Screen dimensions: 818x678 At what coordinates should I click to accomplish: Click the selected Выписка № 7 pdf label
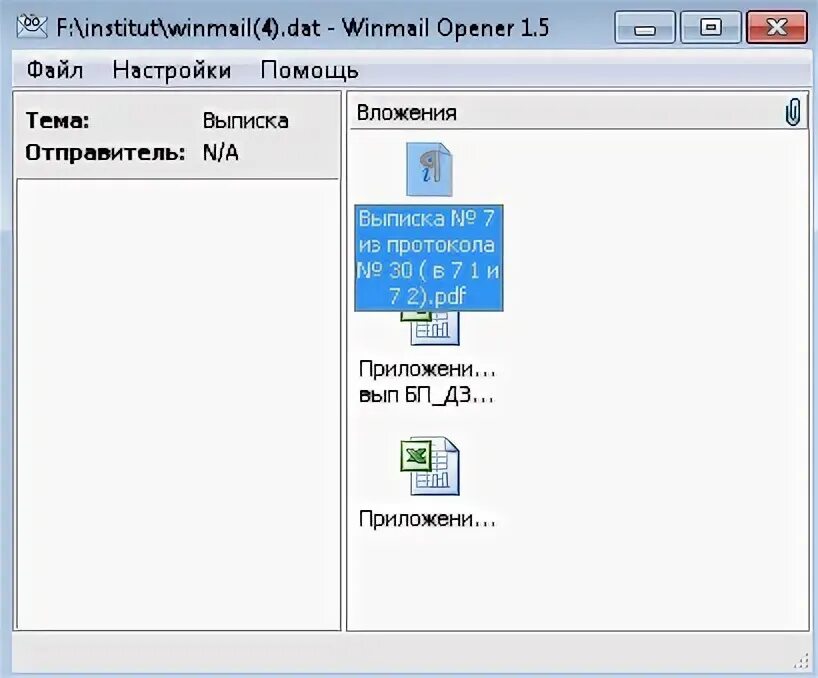pos(429,258)
